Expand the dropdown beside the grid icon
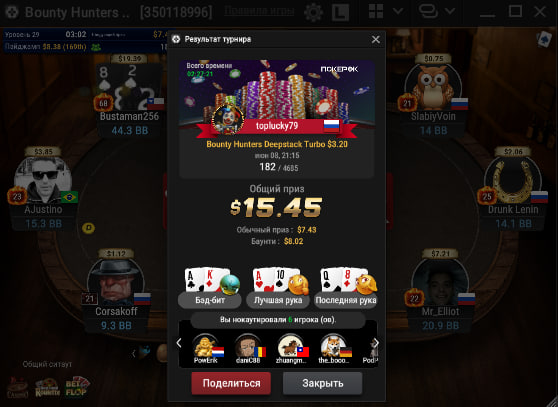The image size is (558, 407). pyautogui.click(x=398, y=12)
